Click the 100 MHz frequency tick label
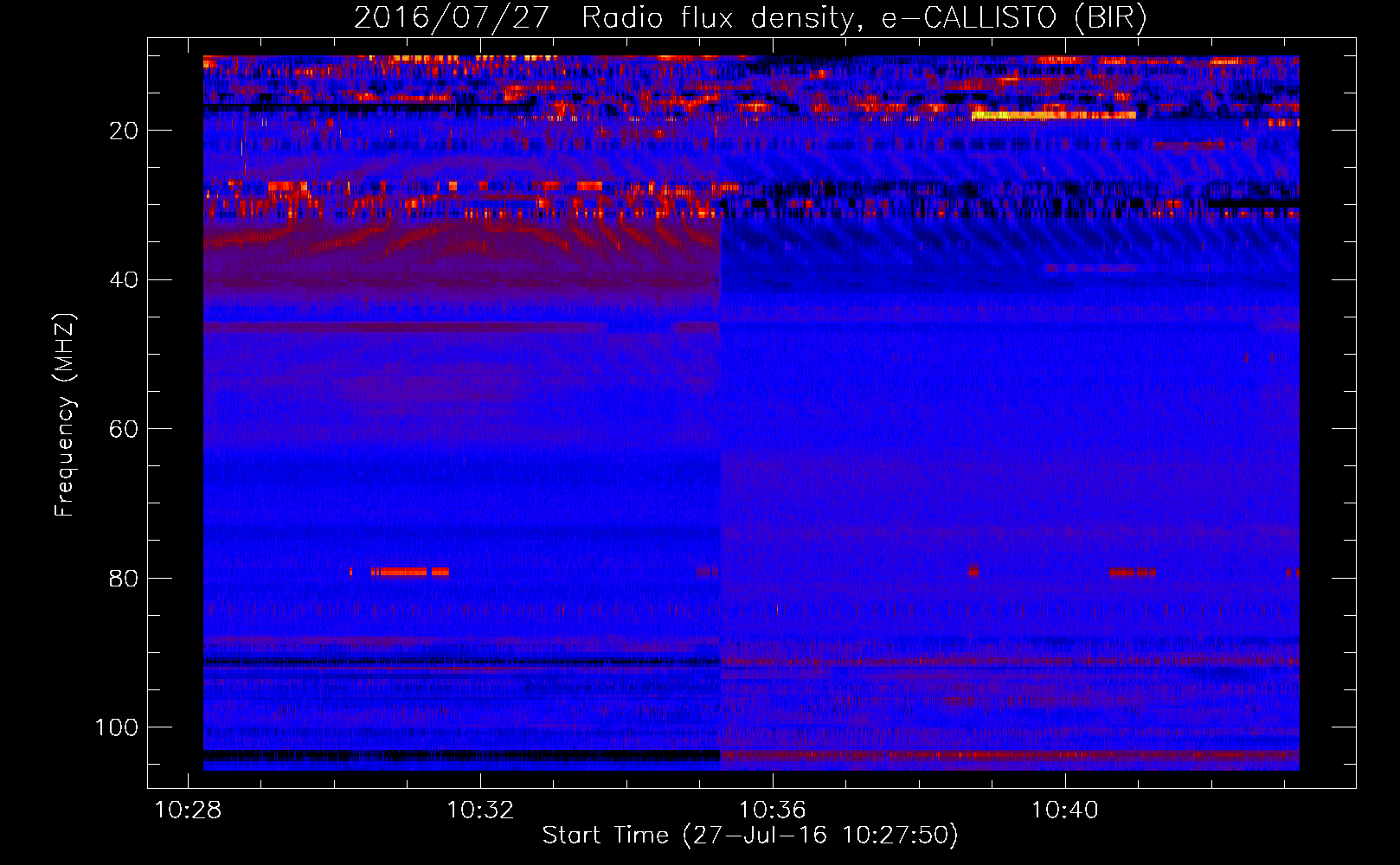The width and height of the screenshot is (1400, 865). [x=117, y=727]
